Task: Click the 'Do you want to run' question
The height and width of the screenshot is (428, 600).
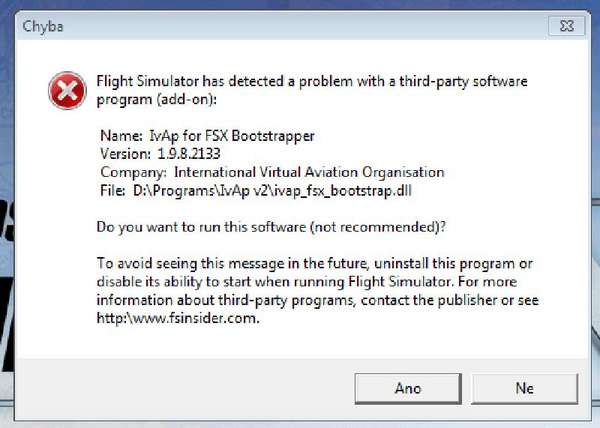Action: coord(271,227)
